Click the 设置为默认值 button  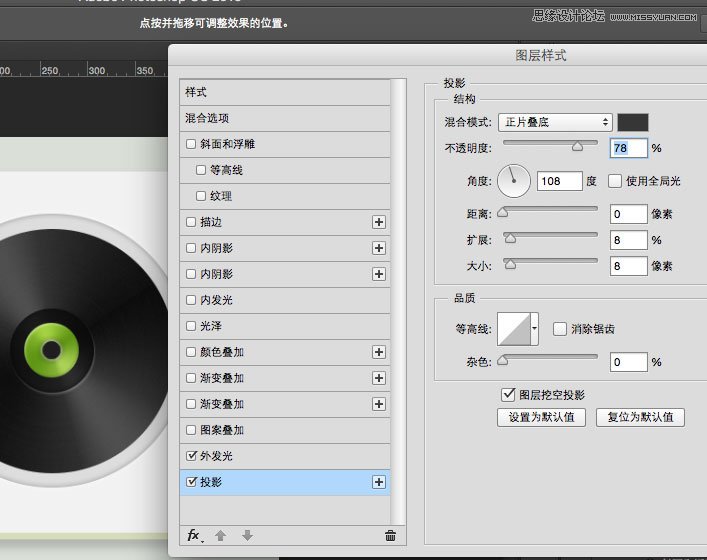pyautogui.click(x=542, y=417)
